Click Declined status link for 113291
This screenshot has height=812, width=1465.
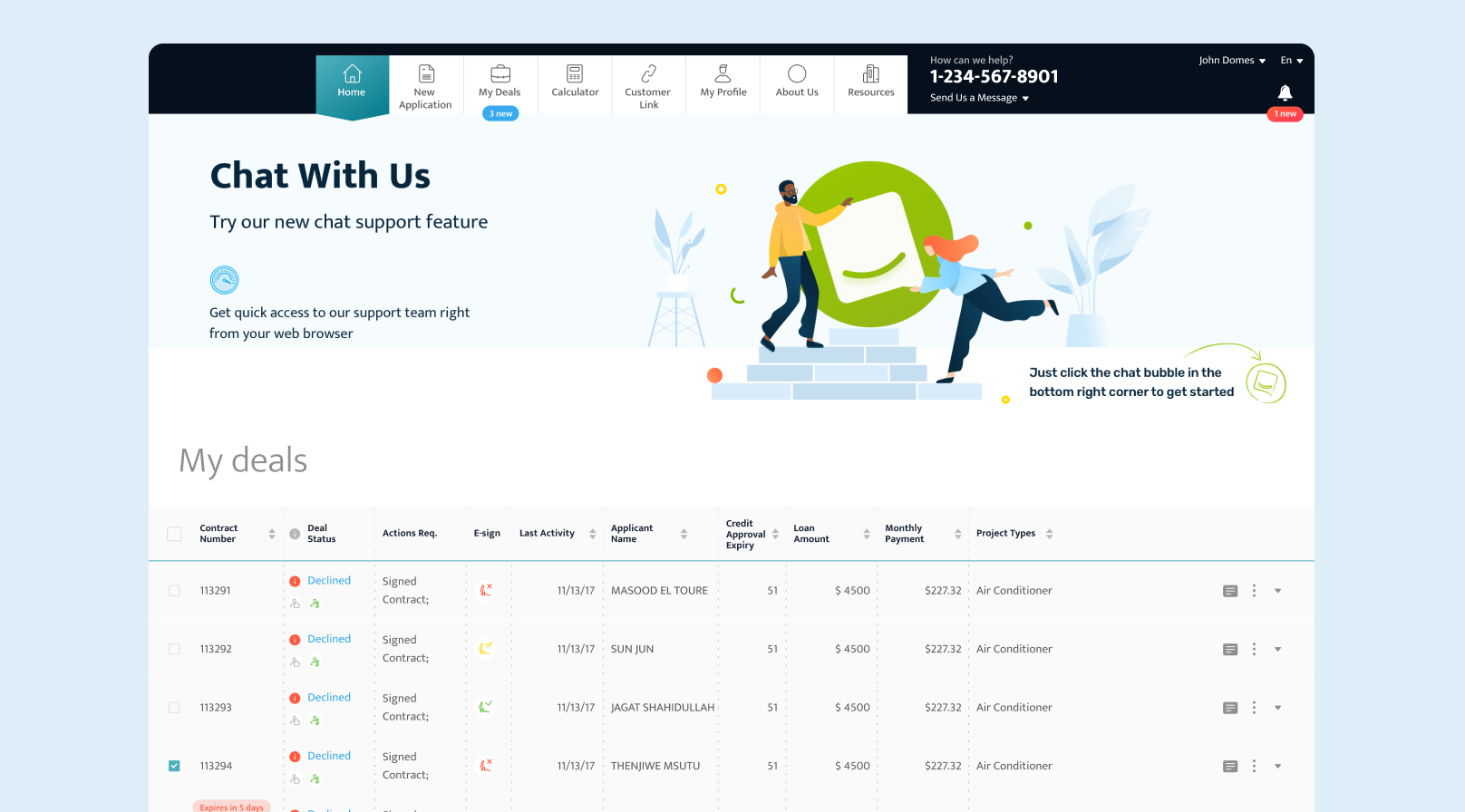(x=329, y=580)
